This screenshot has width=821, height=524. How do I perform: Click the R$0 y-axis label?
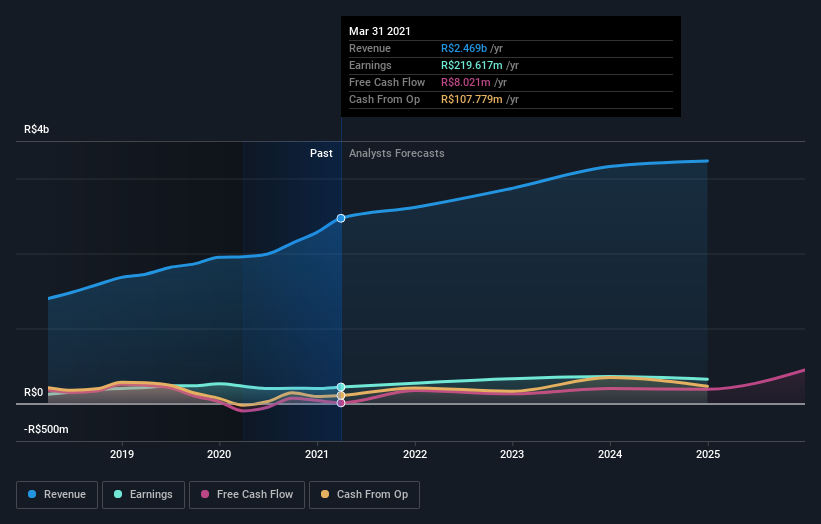tap(34, 393)
